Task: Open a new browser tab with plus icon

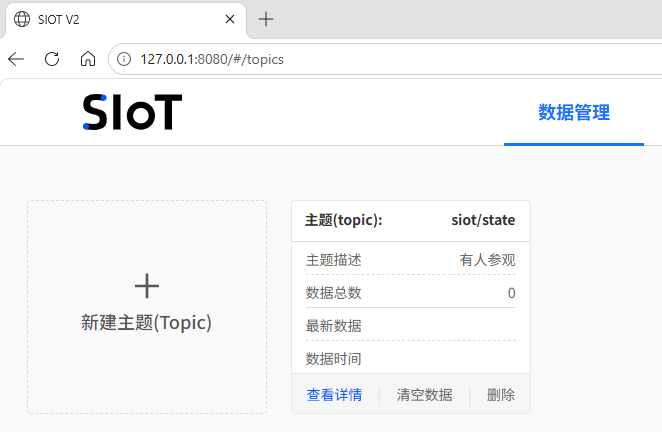Action: [266, 19]
